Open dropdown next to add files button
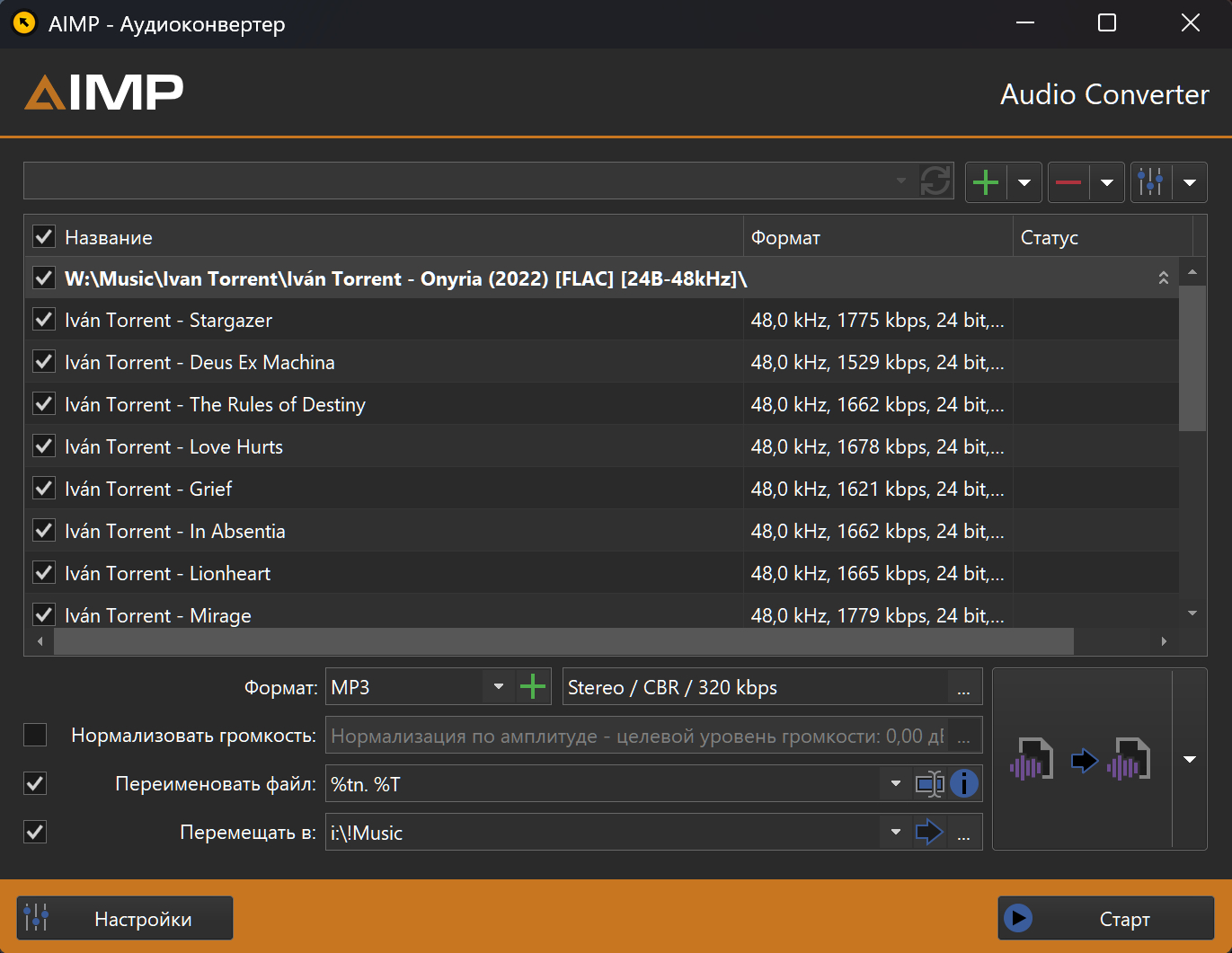The height and width of the screenshot is (953, 1232). pos(1024,182)
